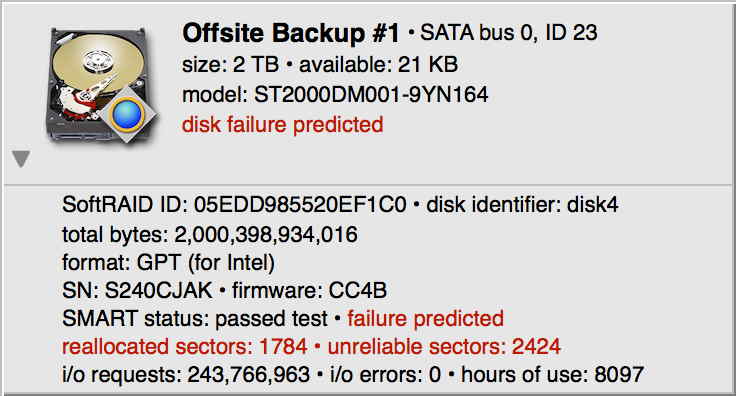Click red failure predicted SMART status text

click(x=425, y=319)
